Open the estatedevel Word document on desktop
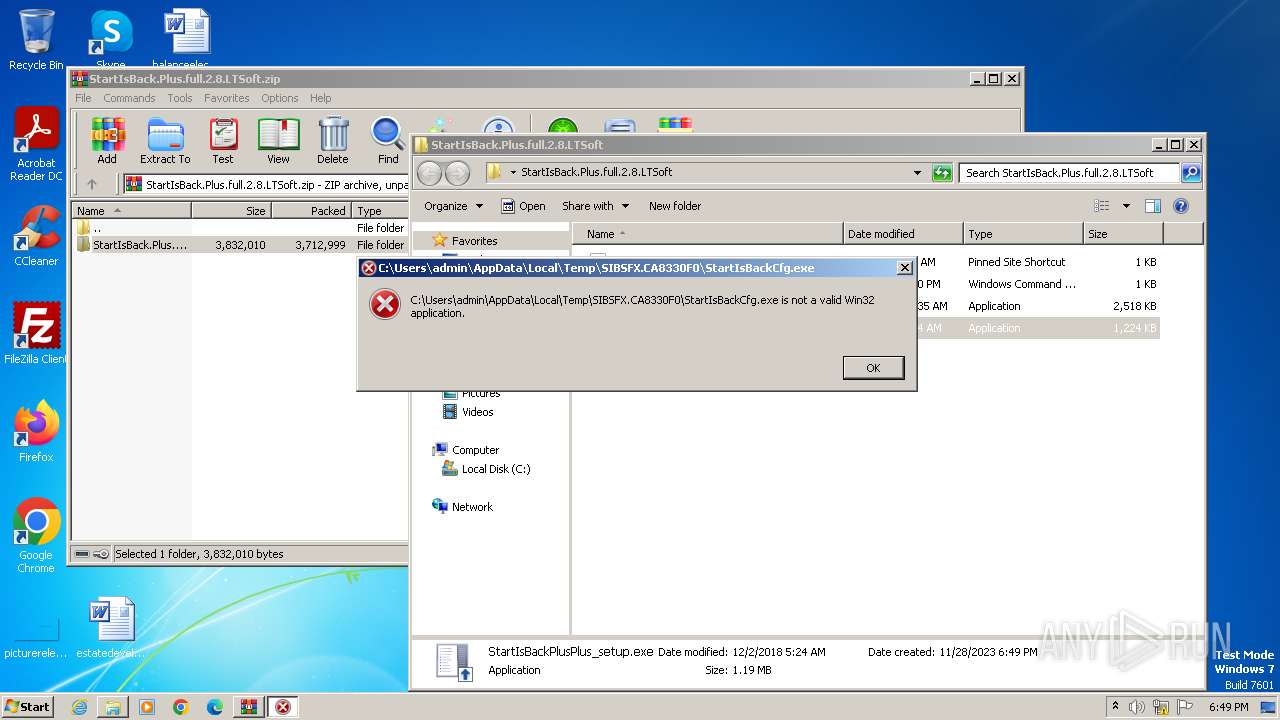This screenshot has width=1280, height=720. pyautogui.click(x=111, y=628)
